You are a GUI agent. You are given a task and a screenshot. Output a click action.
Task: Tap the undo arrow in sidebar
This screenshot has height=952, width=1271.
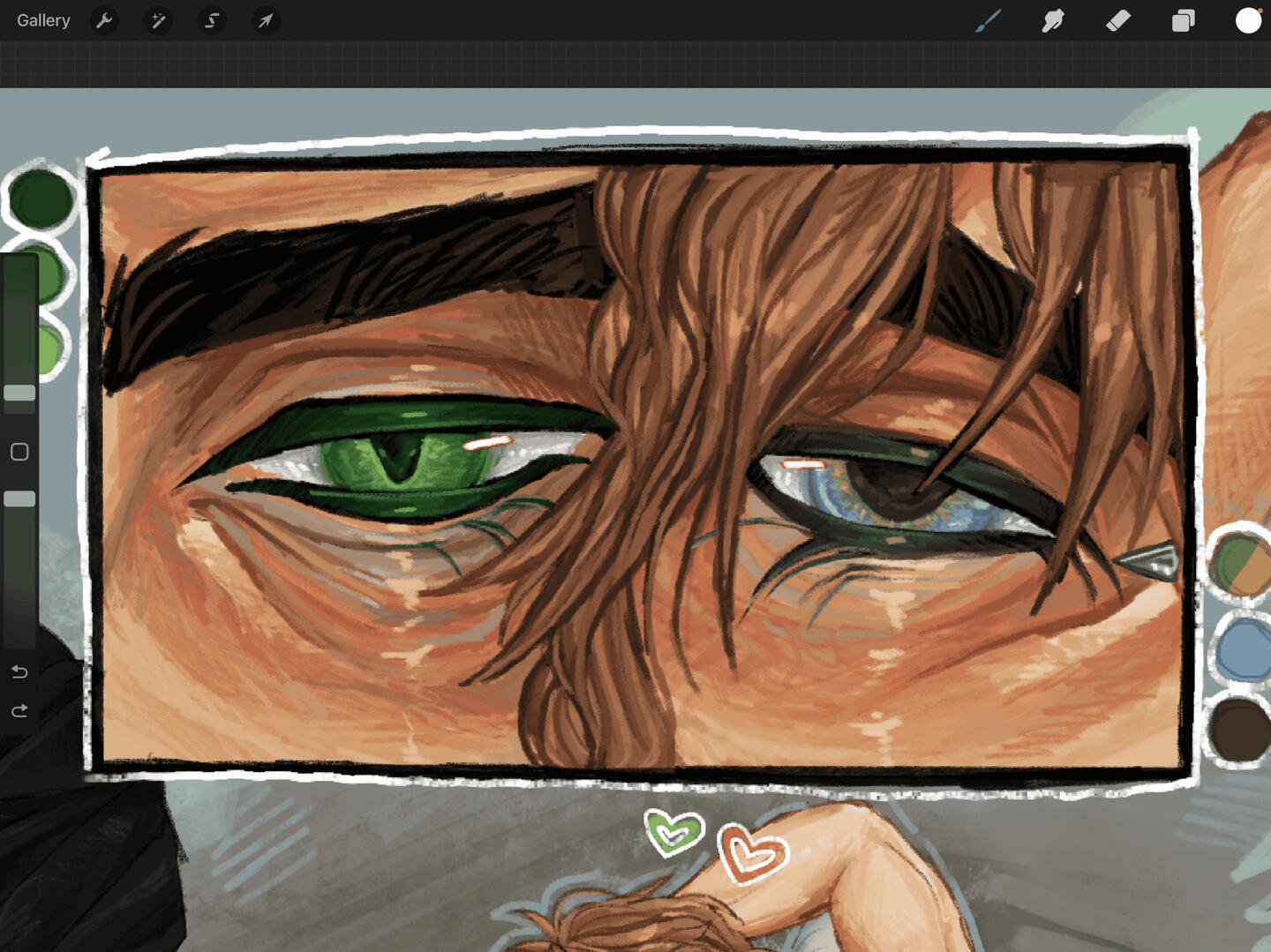pos(19,672)
